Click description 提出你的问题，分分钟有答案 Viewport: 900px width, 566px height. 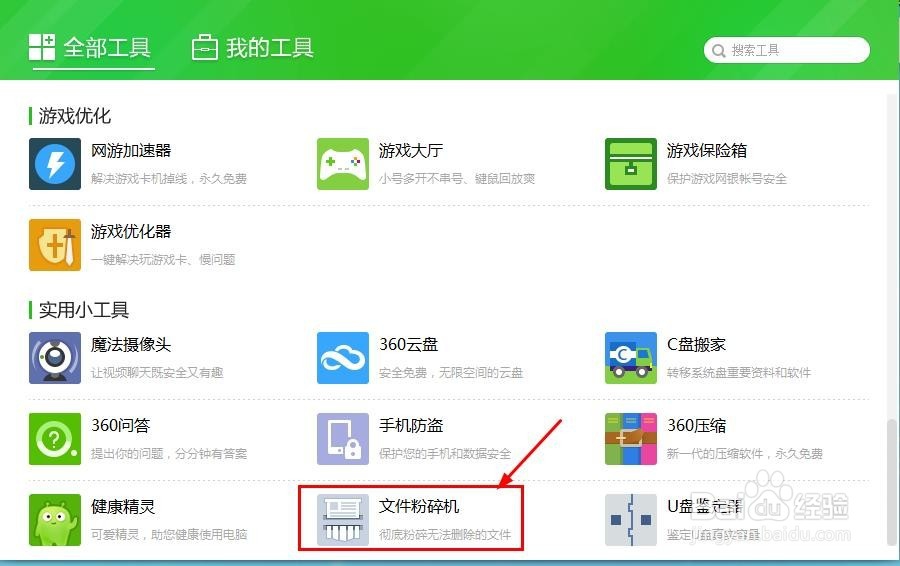[x=169, y=453]
